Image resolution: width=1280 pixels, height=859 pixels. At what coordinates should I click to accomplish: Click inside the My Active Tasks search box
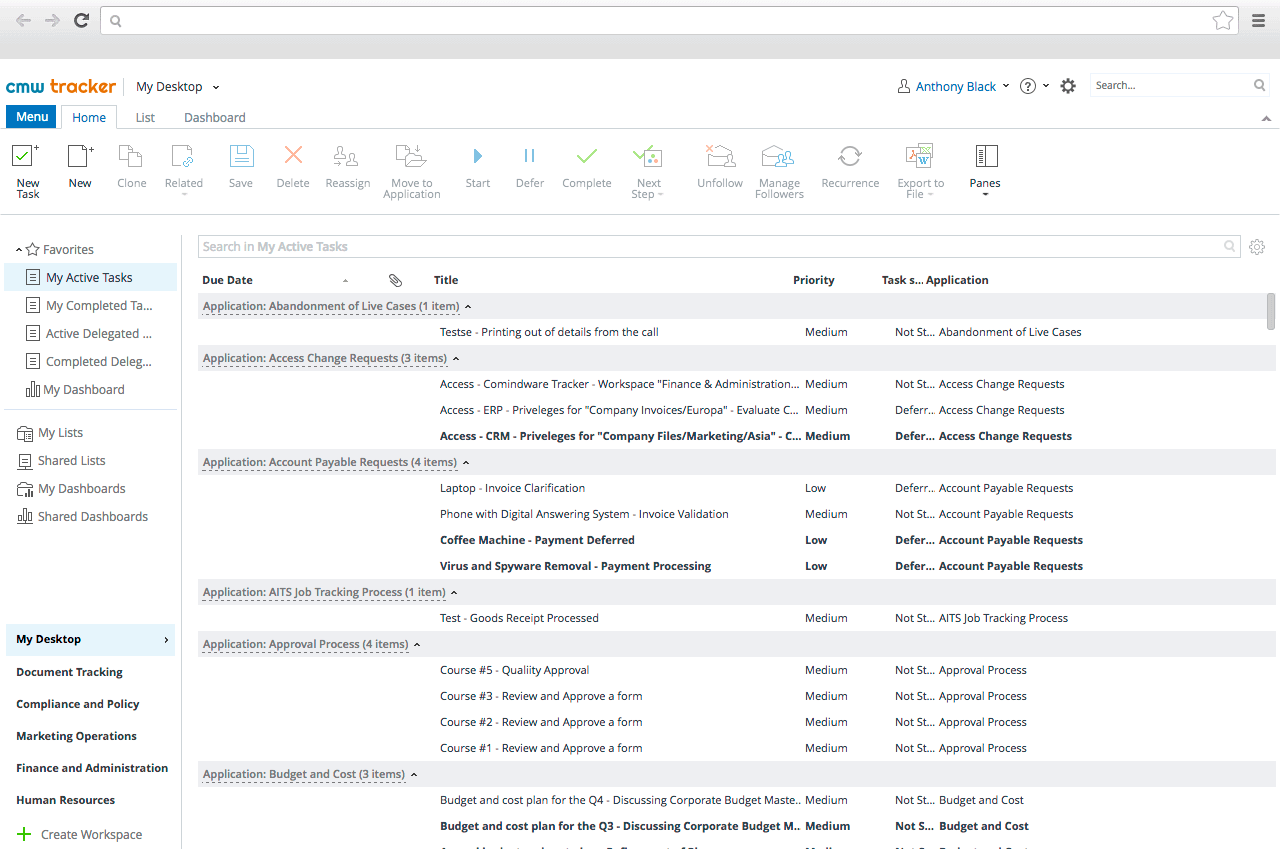coord(700,246)
